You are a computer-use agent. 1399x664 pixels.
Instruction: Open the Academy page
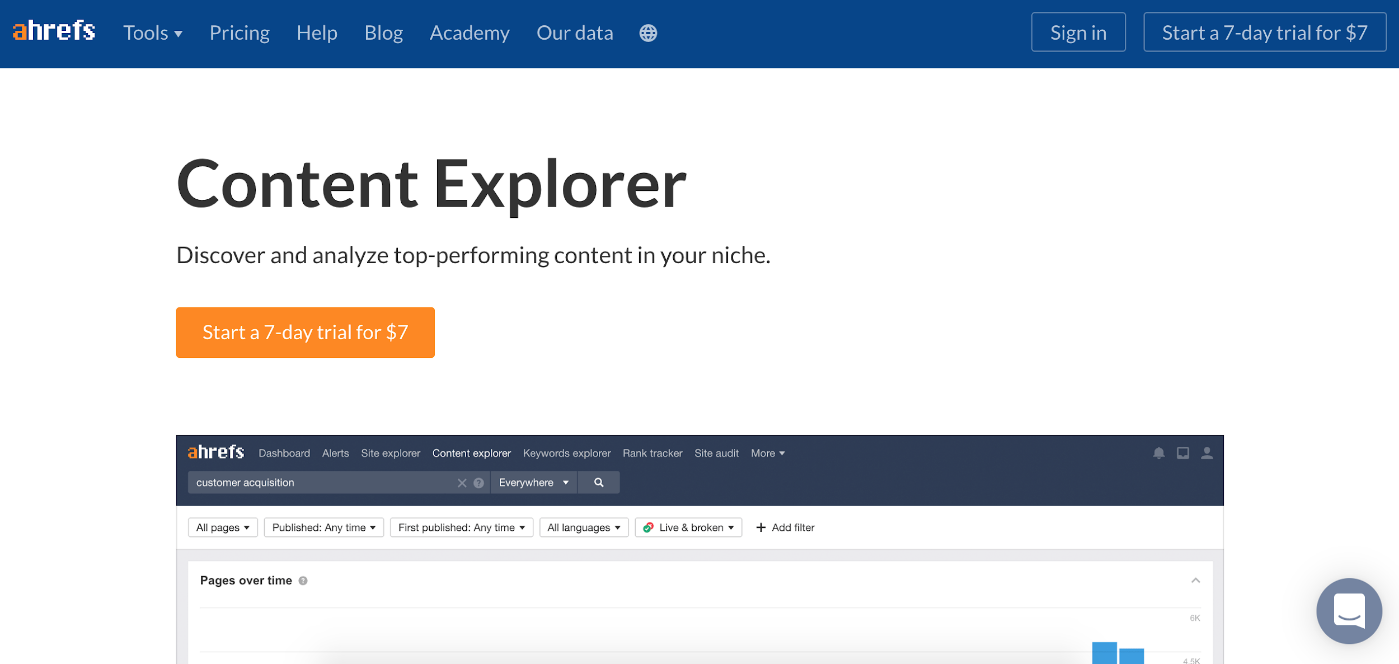coord(470,33)
